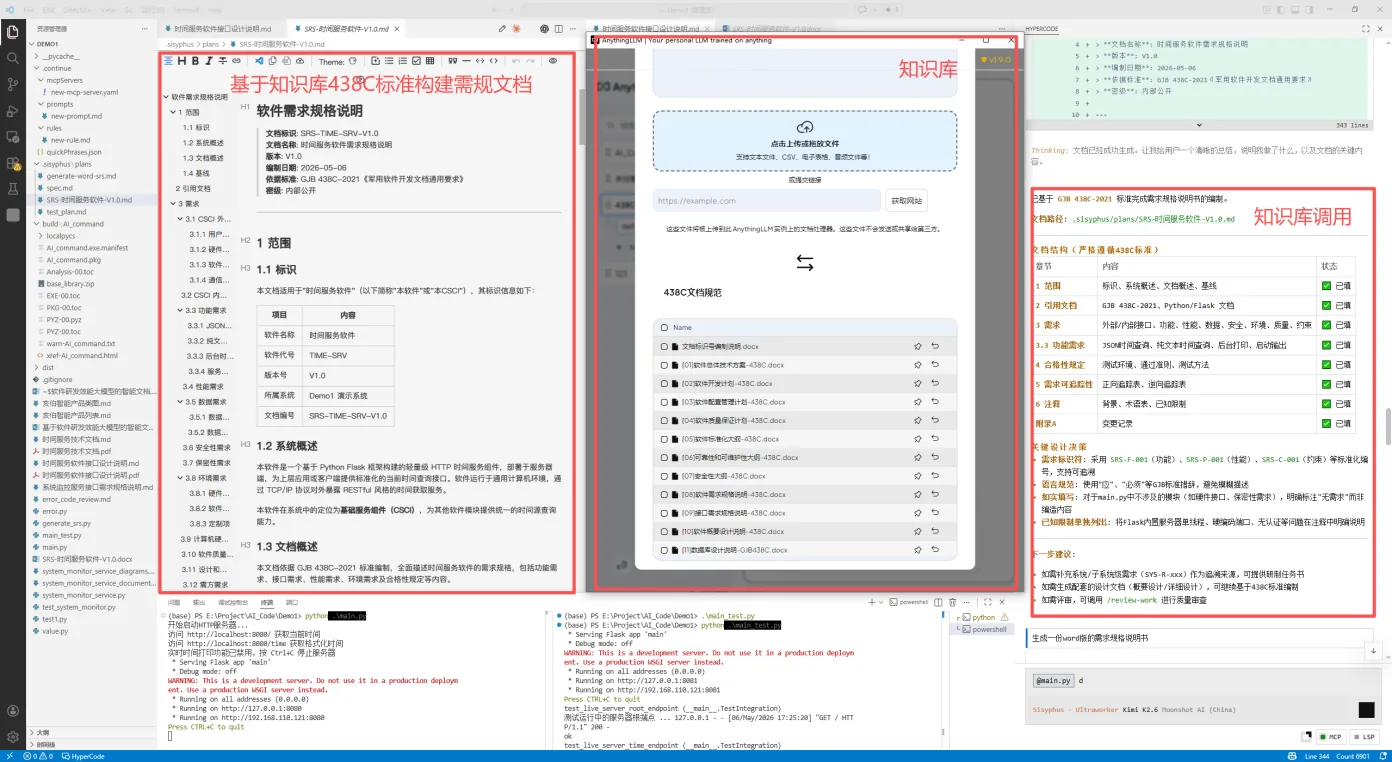Toggle the document outline icon in the toolbar
The width and height of the screenshot is (1392, 762).
(x=167, y=61)
